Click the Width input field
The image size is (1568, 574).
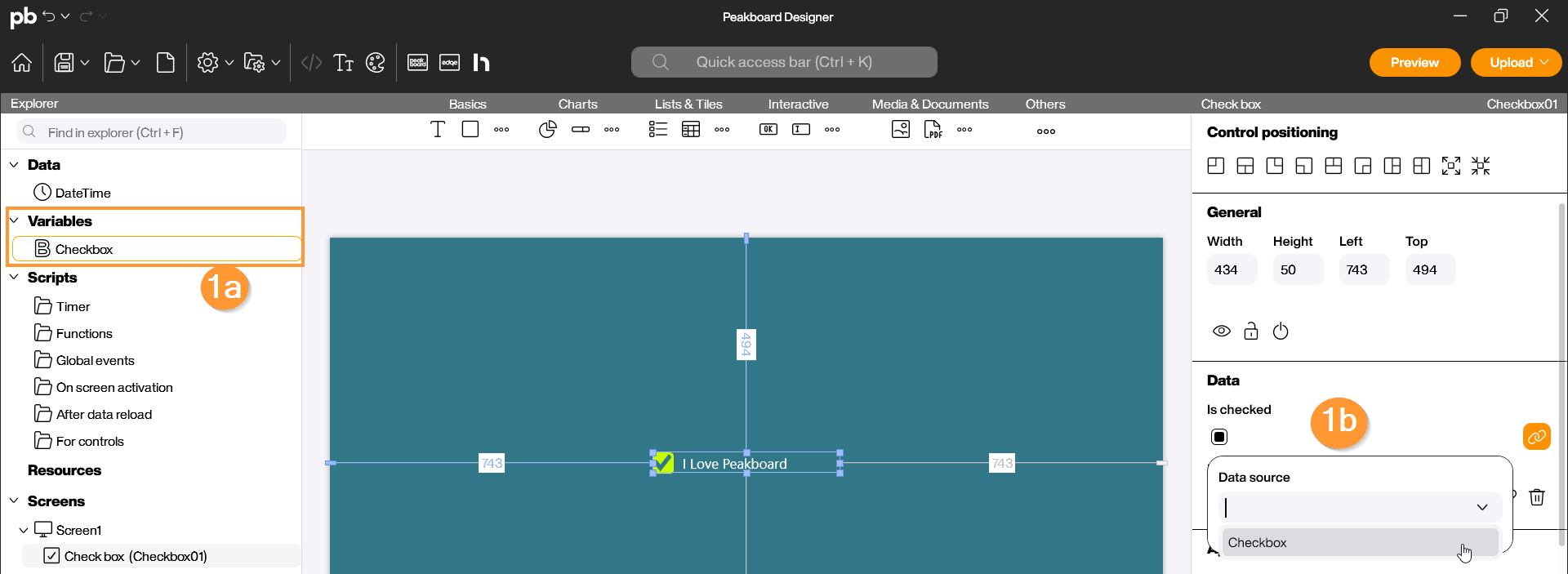click(x=1232, y=270)
